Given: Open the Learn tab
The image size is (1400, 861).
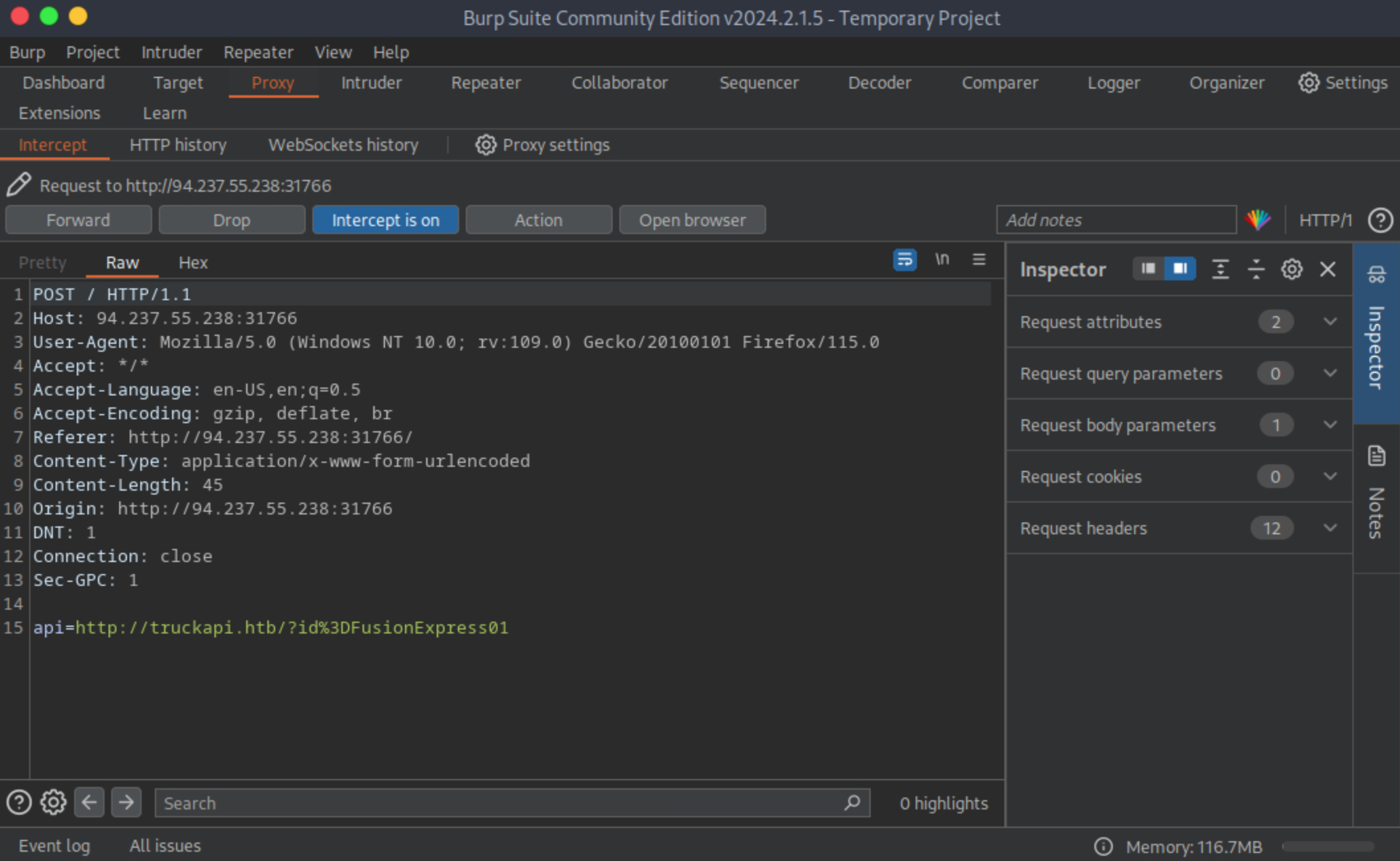Looking at the screenshot, I should [165, 113].
